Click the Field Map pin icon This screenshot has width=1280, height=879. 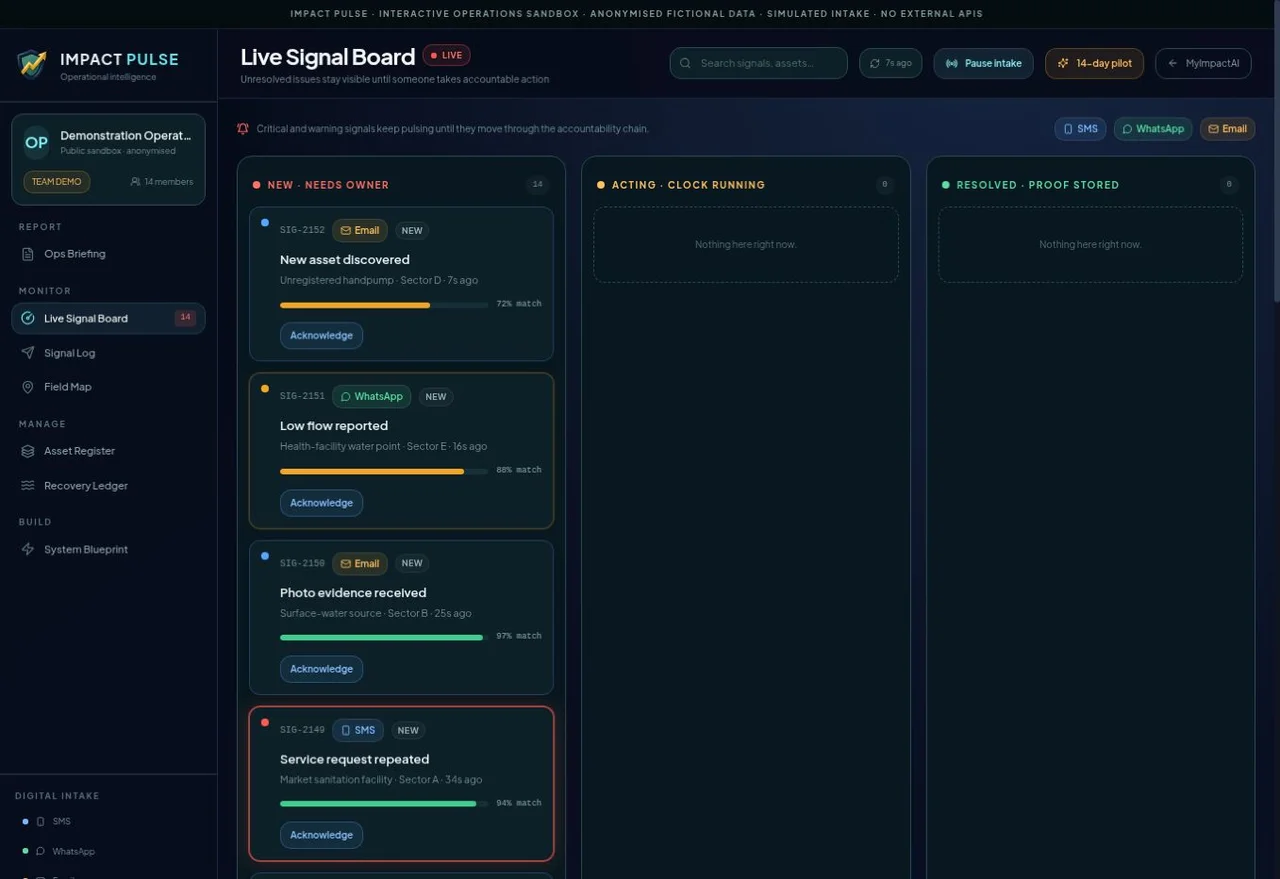[x=28, y=387]
